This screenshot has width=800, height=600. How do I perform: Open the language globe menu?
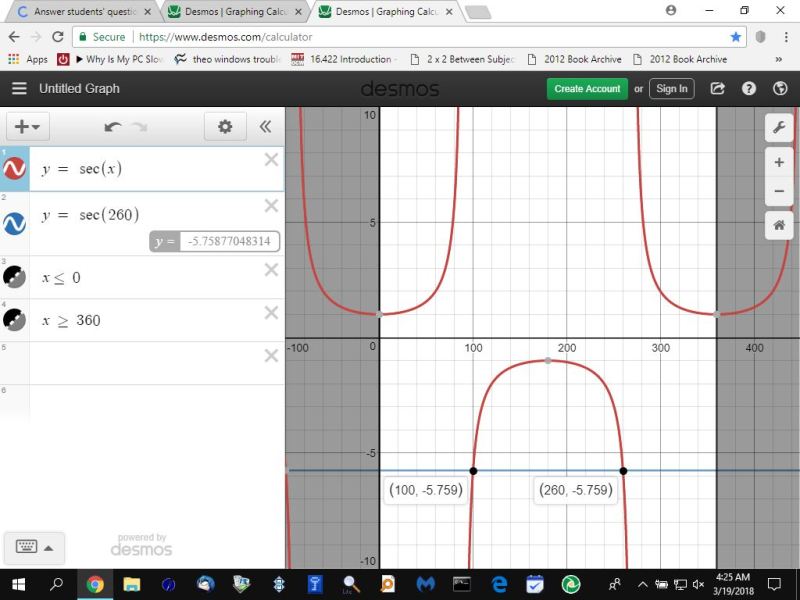780,89
